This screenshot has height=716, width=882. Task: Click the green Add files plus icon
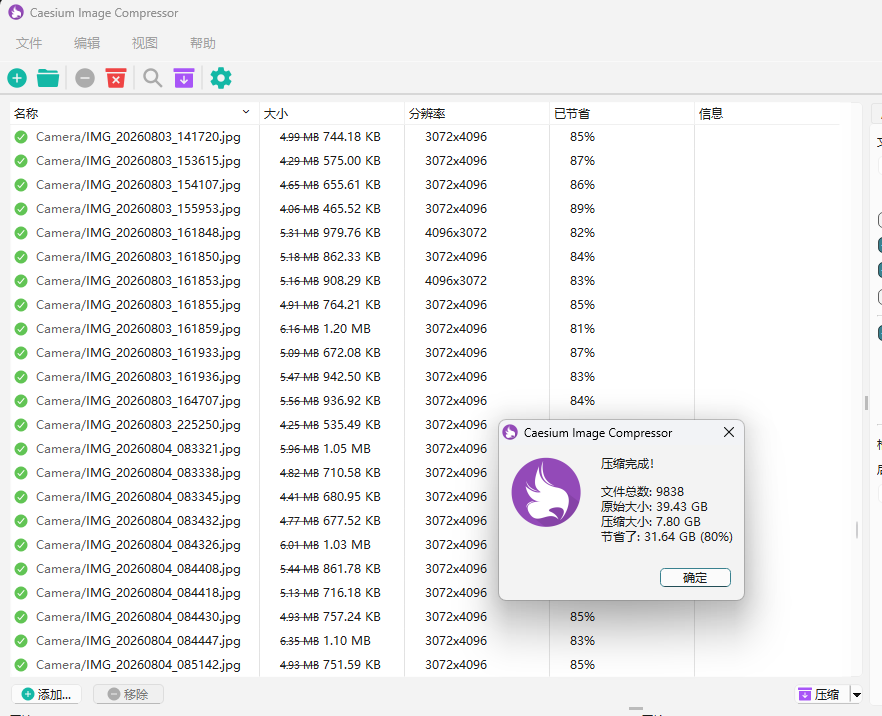coord(17,78)
